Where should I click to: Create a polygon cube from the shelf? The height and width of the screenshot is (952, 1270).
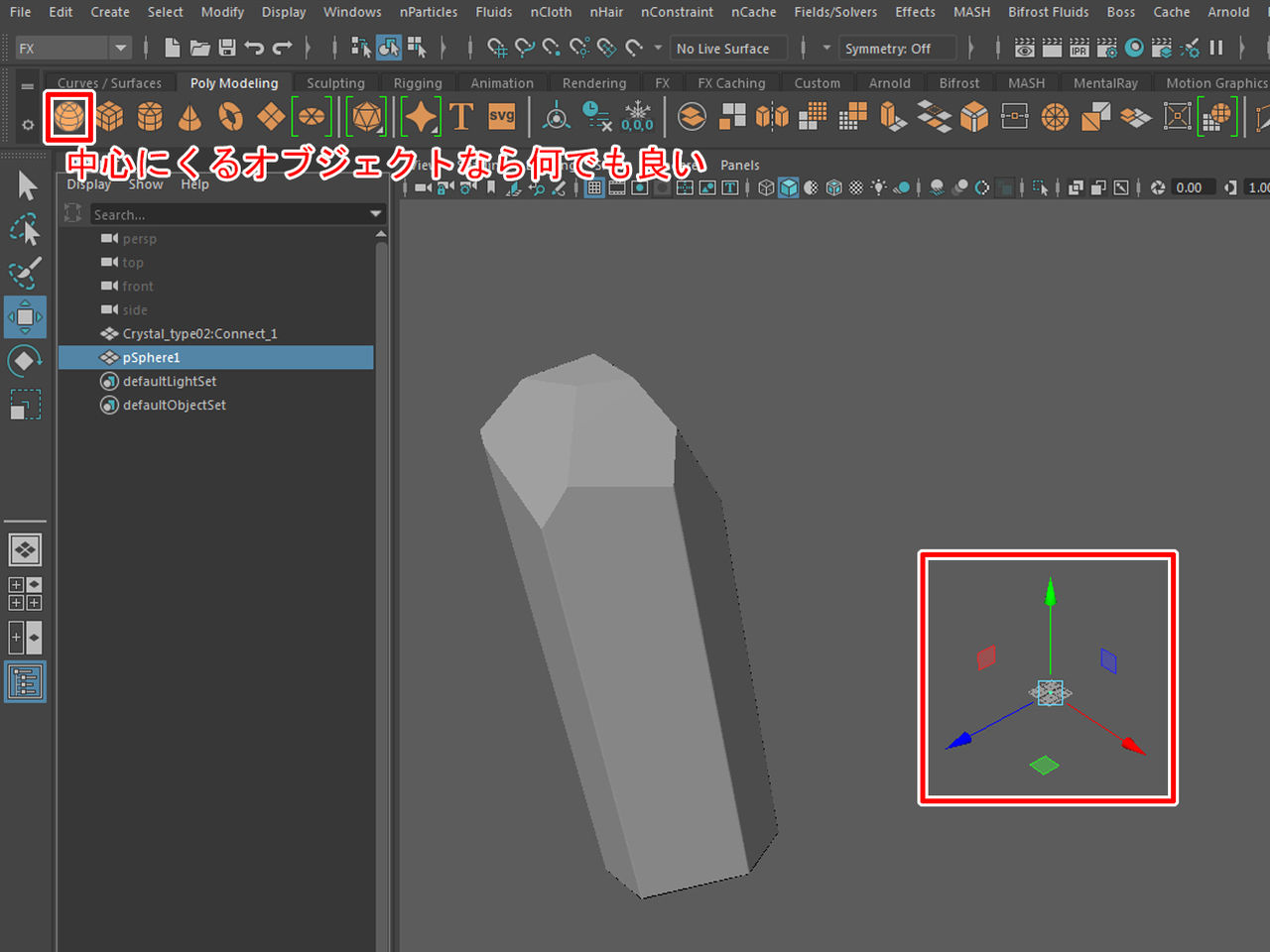click(x=109, y=117)
